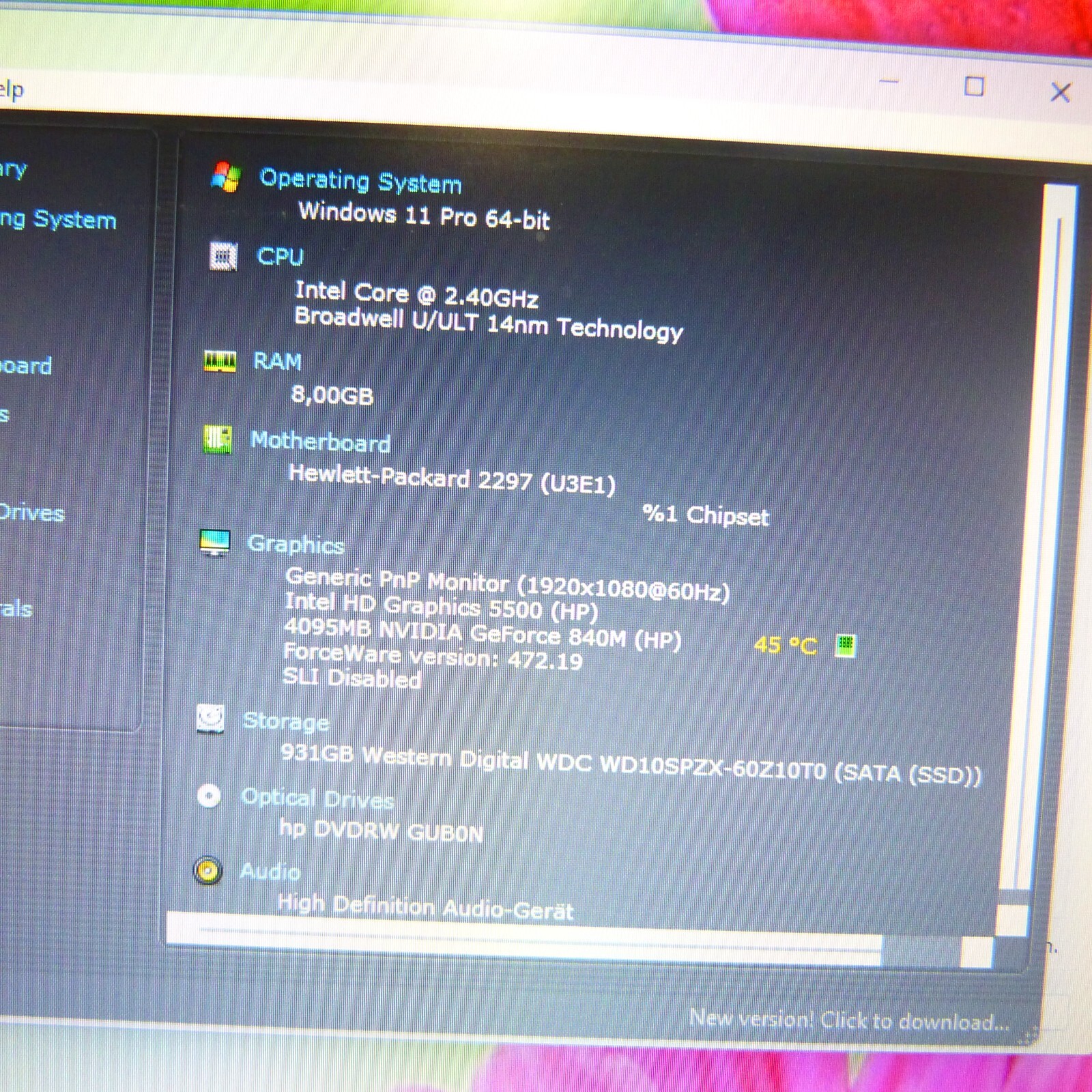The image size is (1092, 1092).
Task: Click the Operating System Windows flag icon
Action: point(225,177)
